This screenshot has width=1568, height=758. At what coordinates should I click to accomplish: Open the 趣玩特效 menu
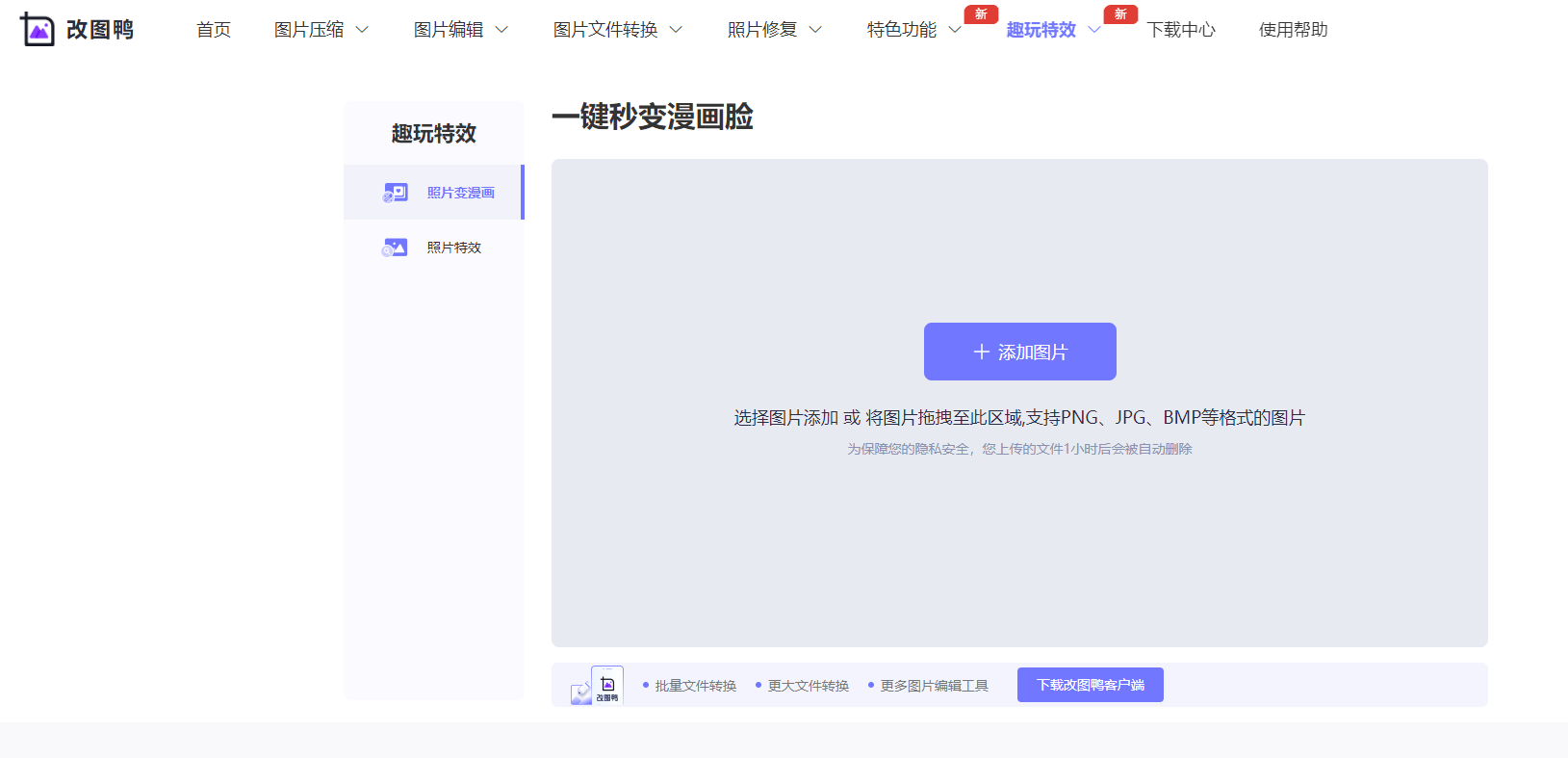click(x=1041, y=30)
